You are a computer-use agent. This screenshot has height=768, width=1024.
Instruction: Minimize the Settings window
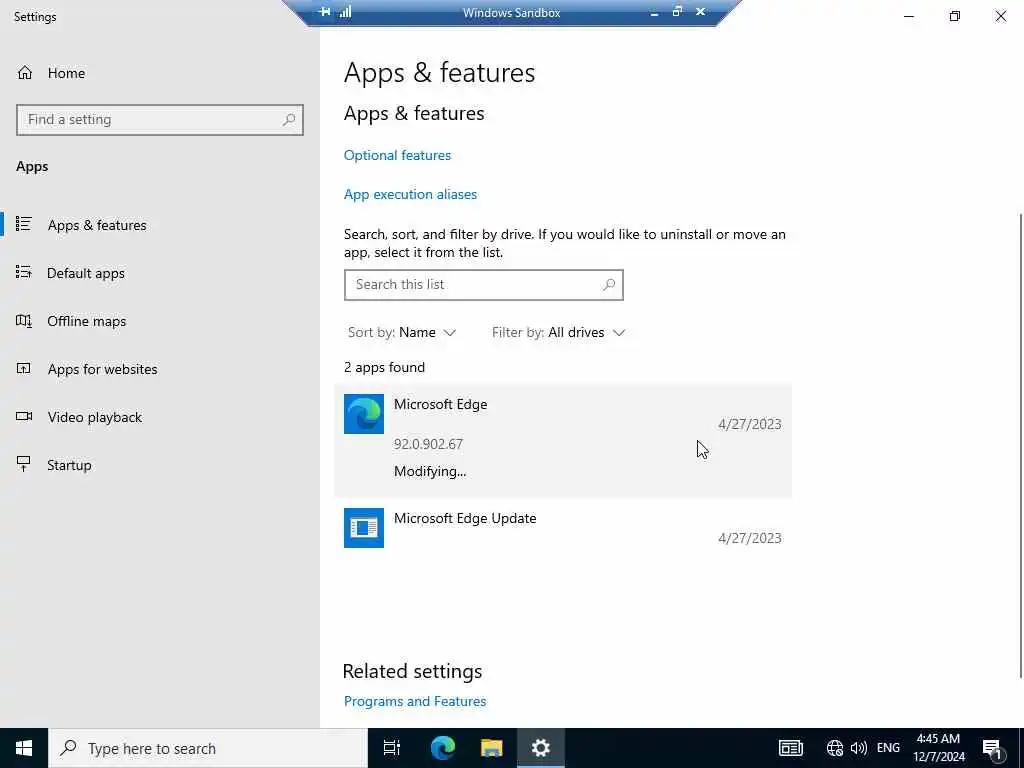pyautogui.click(x=909, y=16)
